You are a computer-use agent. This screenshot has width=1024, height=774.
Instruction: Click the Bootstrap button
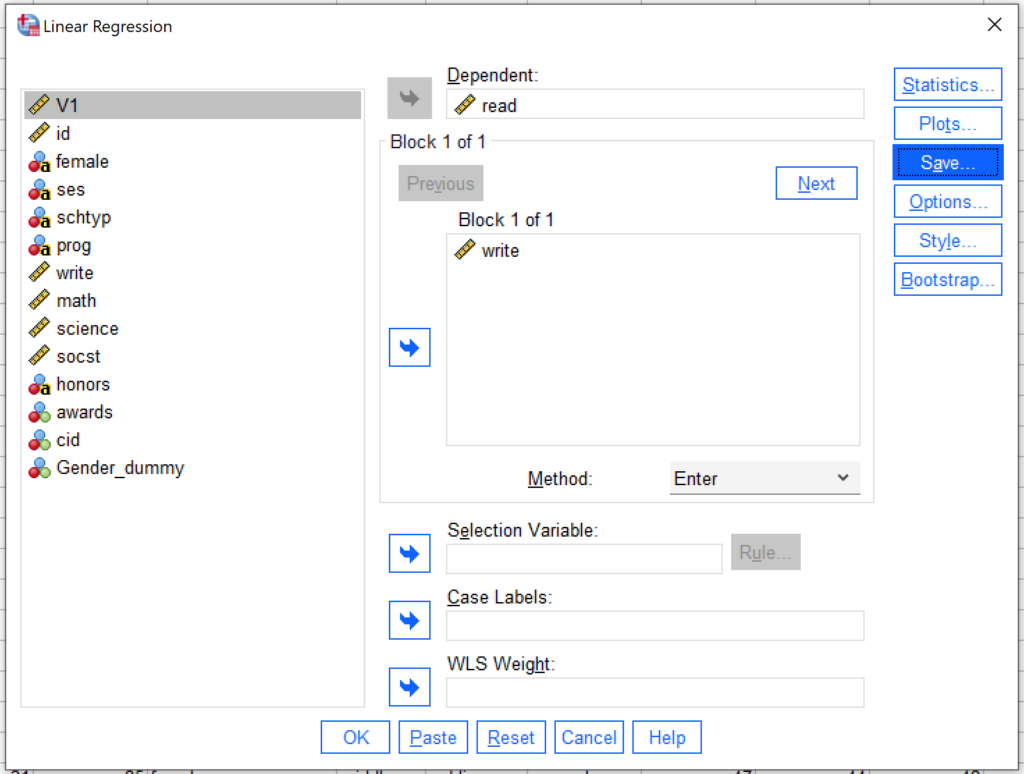pos(947,279)
